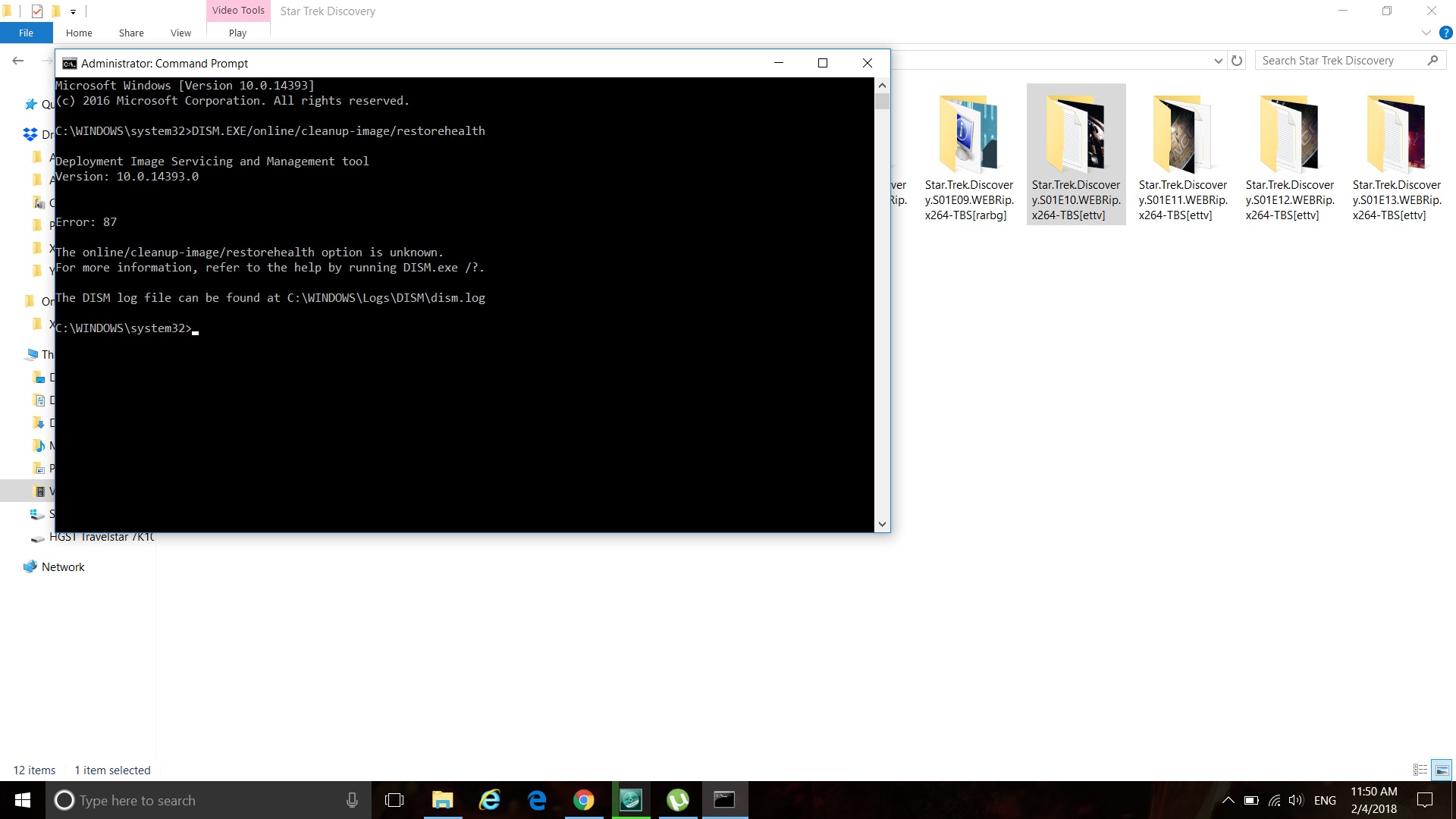Click the Properties checkmark icon in Quick Access Toolbar
This screenshot has height=819, width=1456.
(x=37, y=11)
